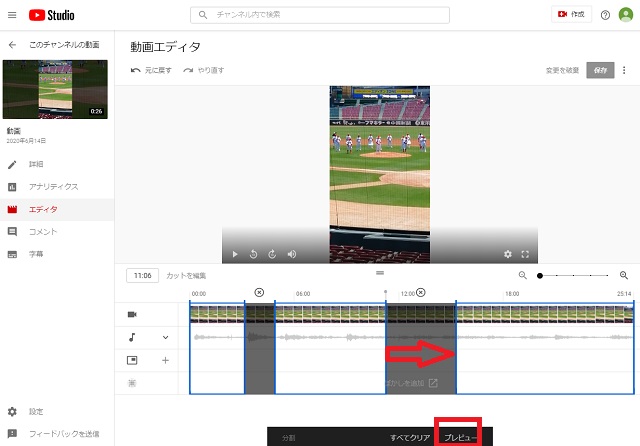Click the 保存 save button

pos(600,70)
